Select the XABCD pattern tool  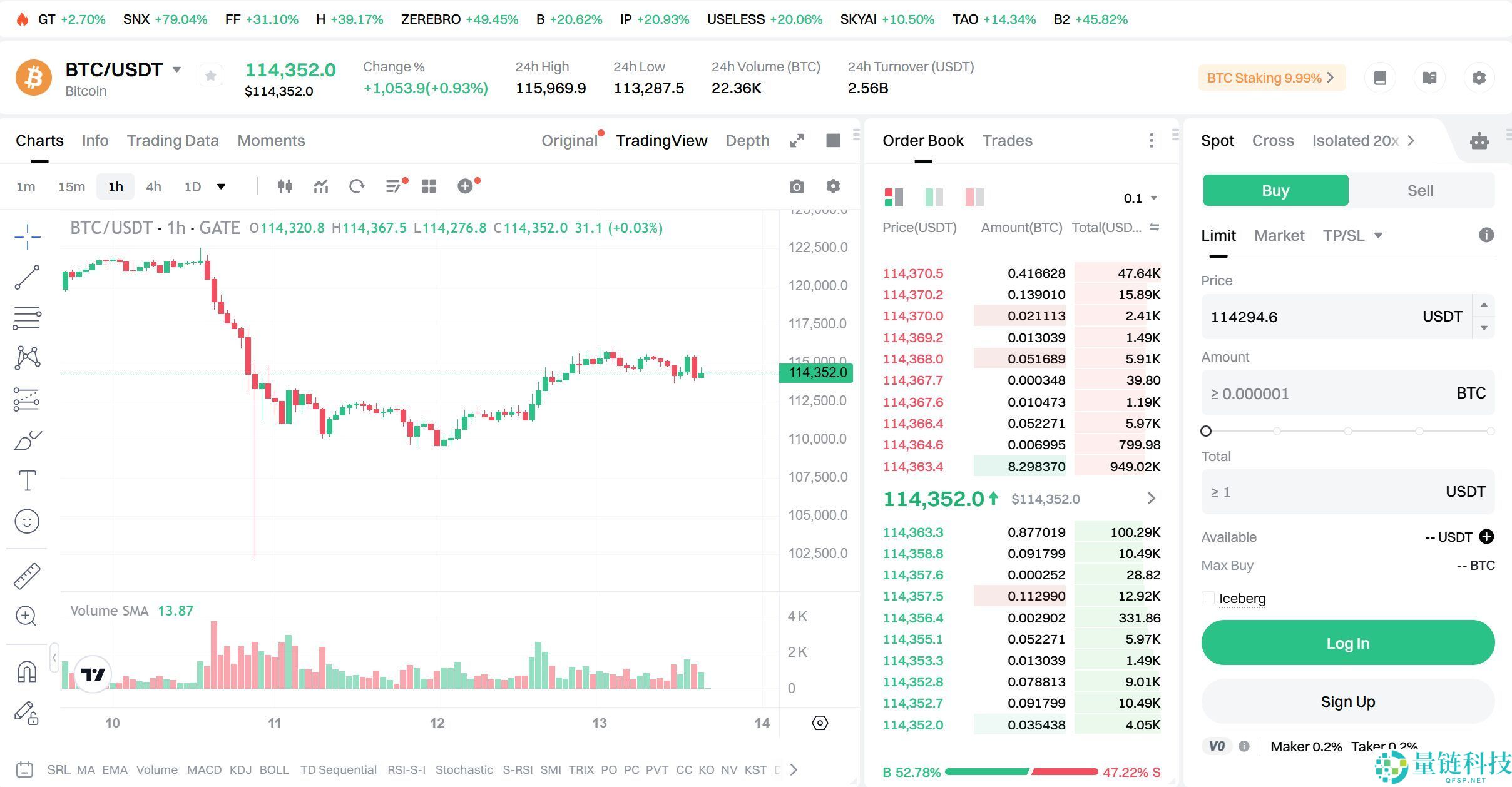[26, 357]
